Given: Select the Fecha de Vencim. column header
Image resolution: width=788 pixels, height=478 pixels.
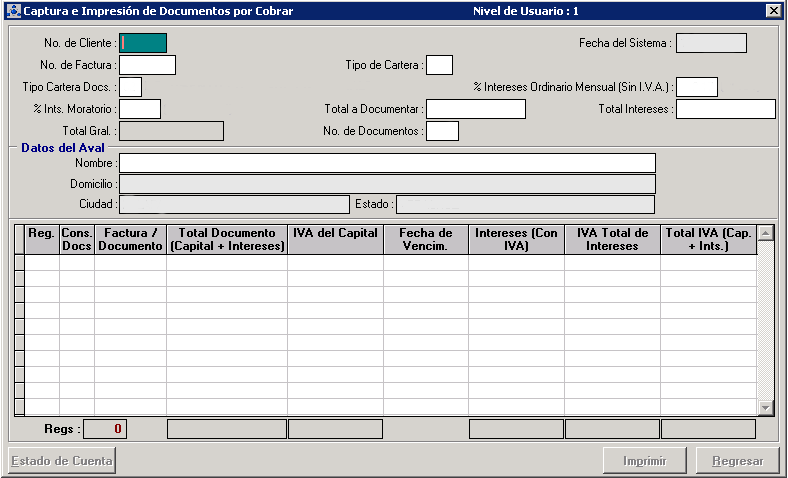Looking at the screenshot, I should (425, 240).
